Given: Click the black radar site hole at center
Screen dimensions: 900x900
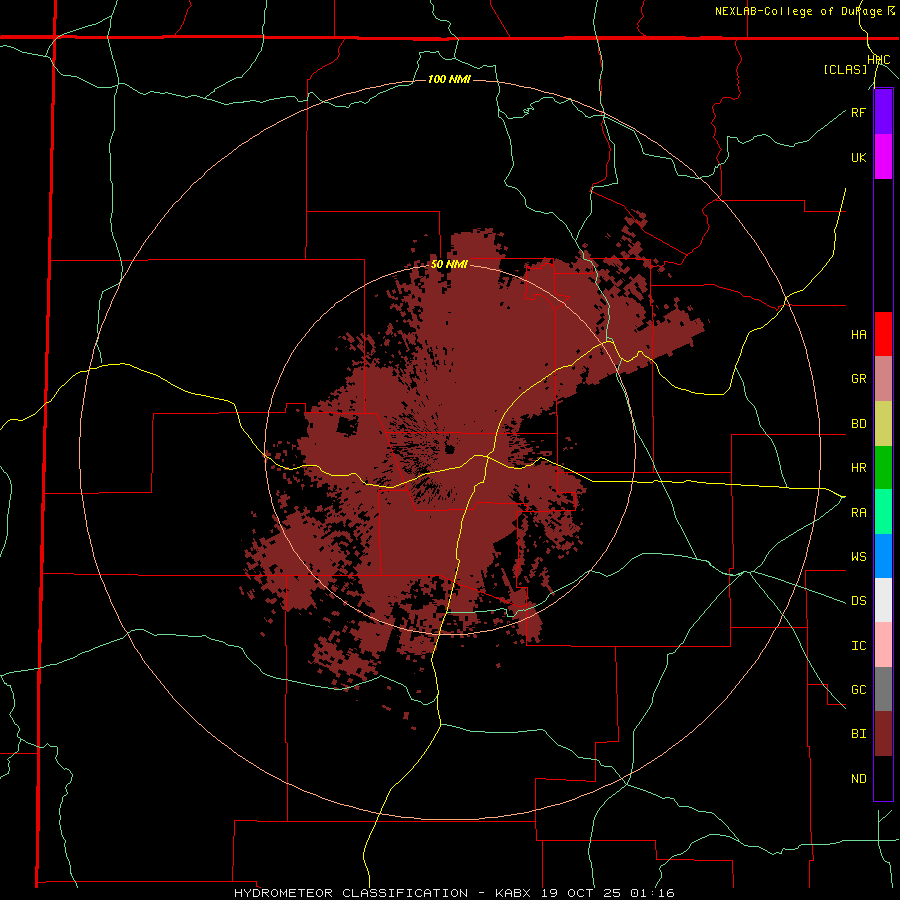Looking at the screenshot, I should click(x=449, y=449).
